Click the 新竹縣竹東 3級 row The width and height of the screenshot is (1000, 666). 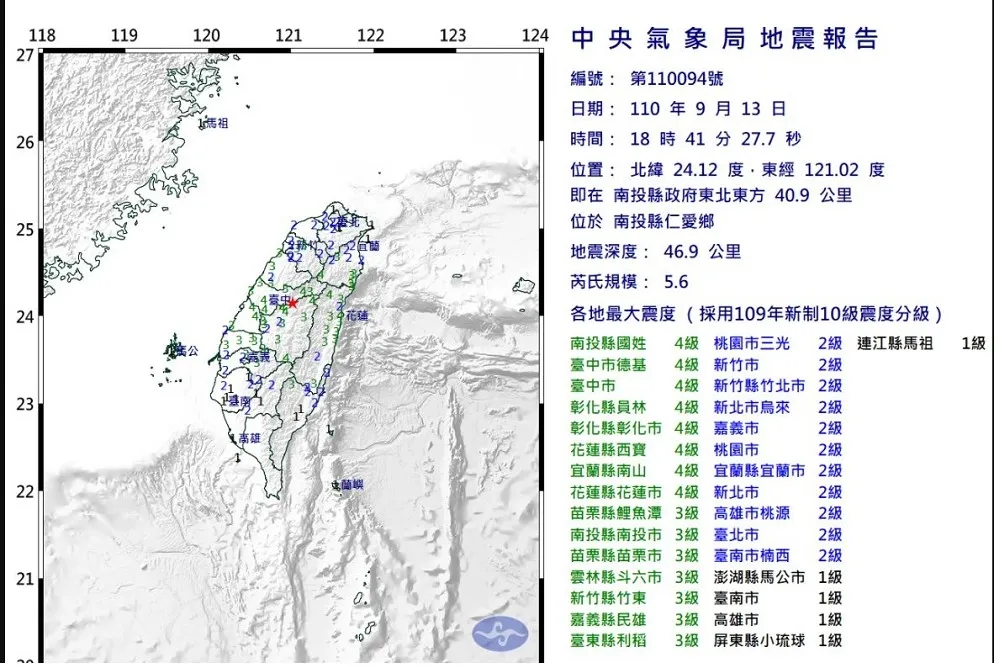[635, 598]
